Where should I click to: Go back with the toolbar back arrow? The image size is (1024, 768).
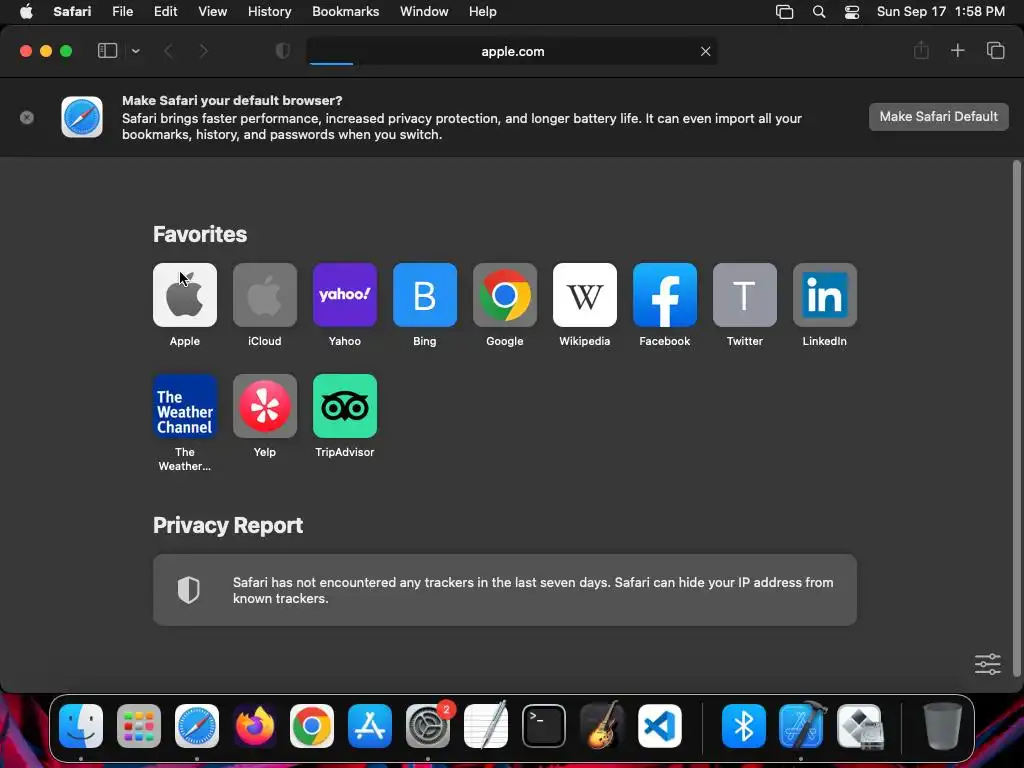point(168,51)
